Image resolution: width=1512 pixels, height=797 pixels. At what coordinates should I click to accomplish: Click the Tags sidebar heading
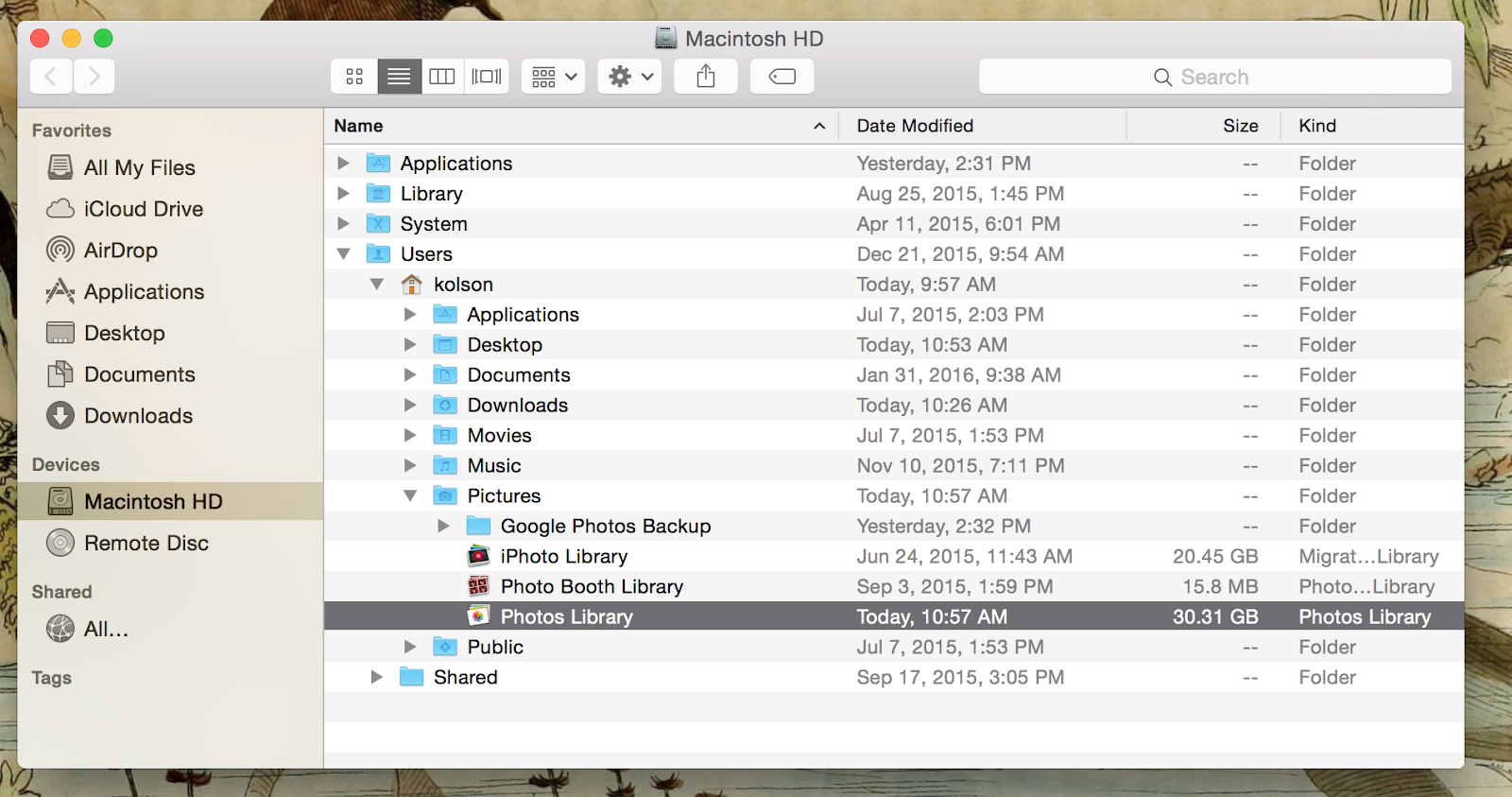52,678
